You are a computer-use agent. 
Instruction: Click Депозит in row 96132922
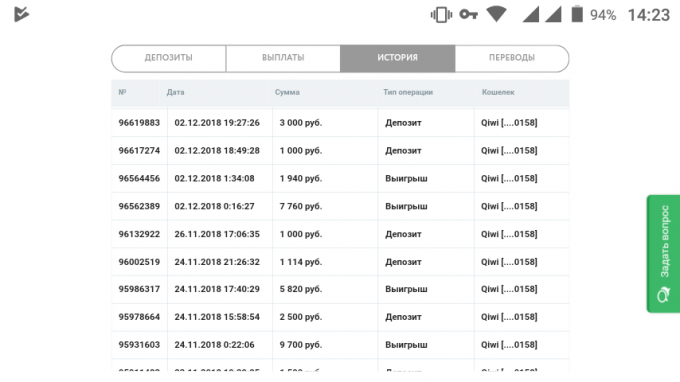403,235
